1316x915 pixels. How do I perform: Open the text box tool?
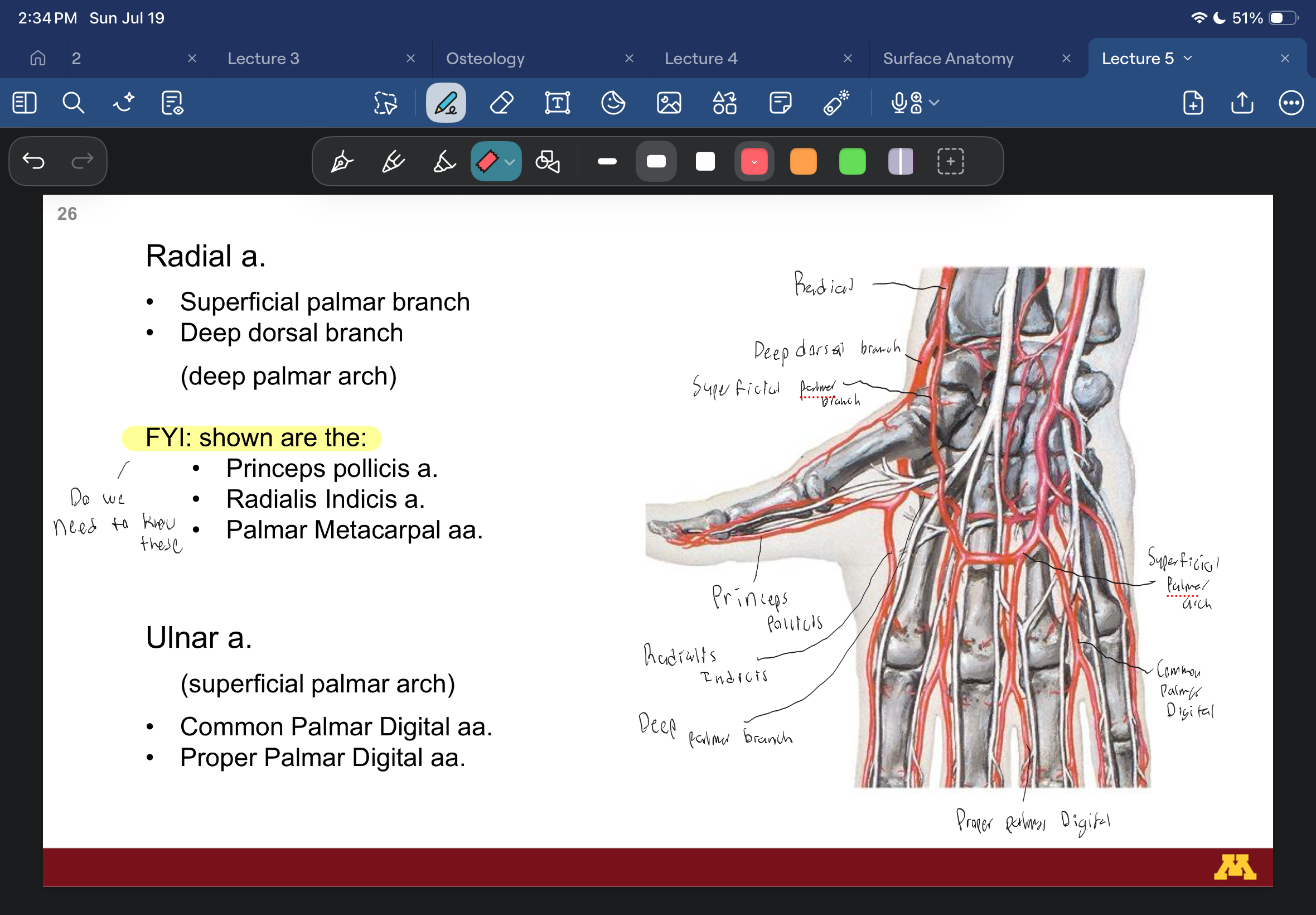558,103
